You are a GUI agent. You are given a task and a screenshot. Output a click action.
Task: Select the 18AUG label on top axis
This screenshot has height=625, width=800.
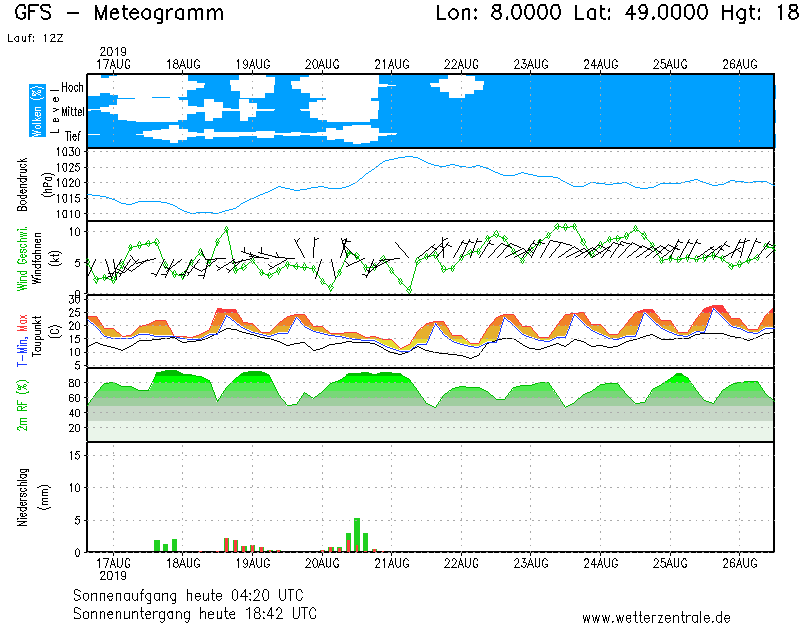pyautogui.click(x=183, y=64)
